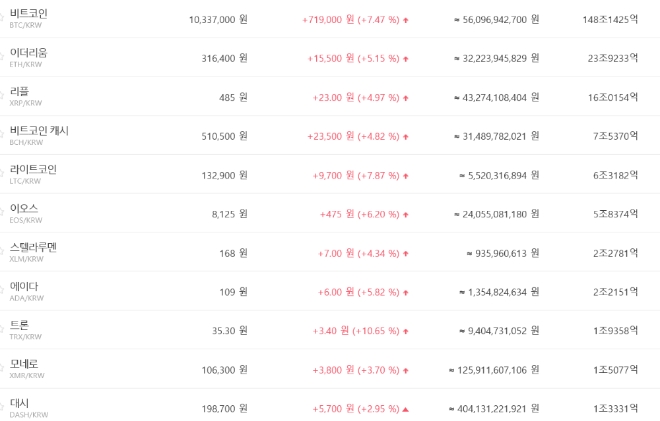This screenshot has width=660, height=421.
Task: Click the rise arrow in the Ripple row
Action: point(406,98)
